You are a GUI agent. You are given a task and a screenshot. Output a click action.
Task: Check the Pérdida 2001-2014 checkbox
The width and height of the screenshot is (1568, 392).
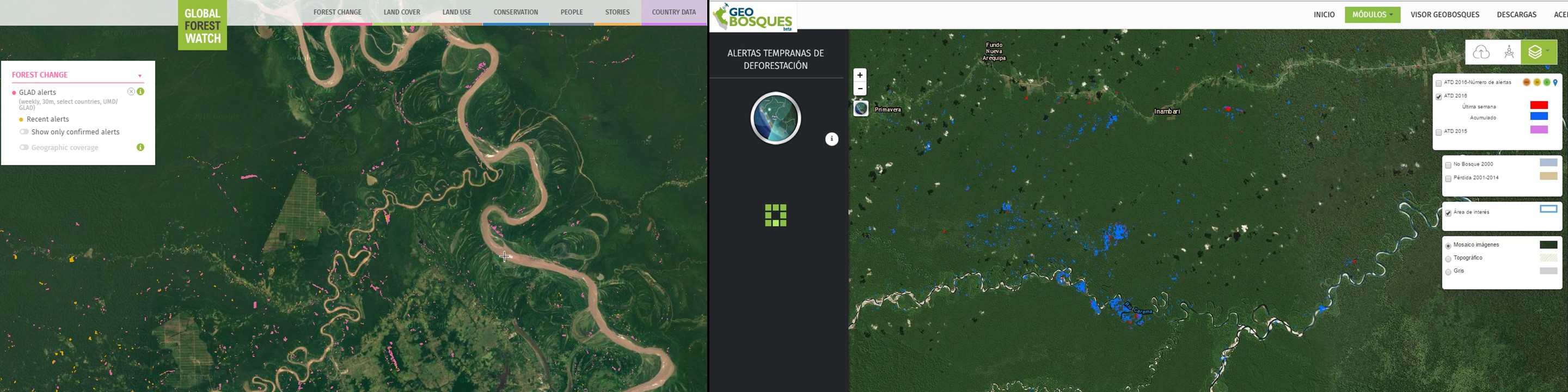(x=1448, y=179)
